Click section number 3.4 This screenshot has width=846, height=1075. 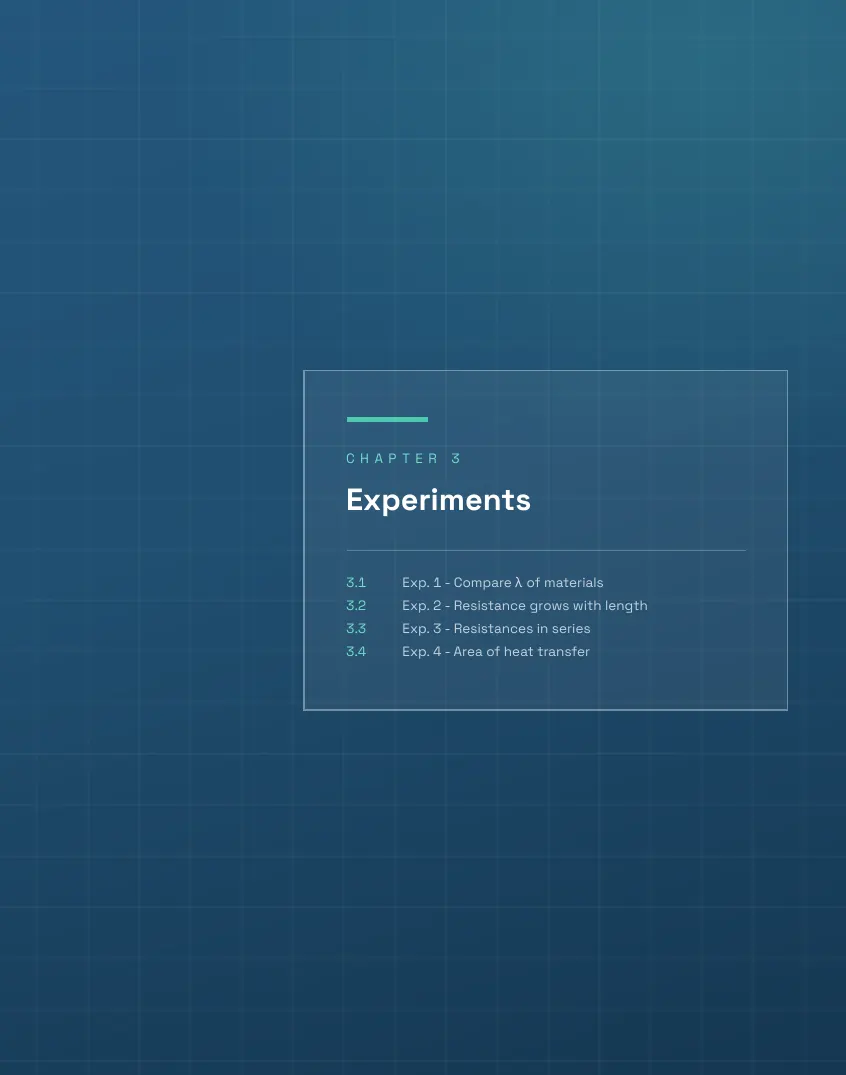[x=356, y=652]
